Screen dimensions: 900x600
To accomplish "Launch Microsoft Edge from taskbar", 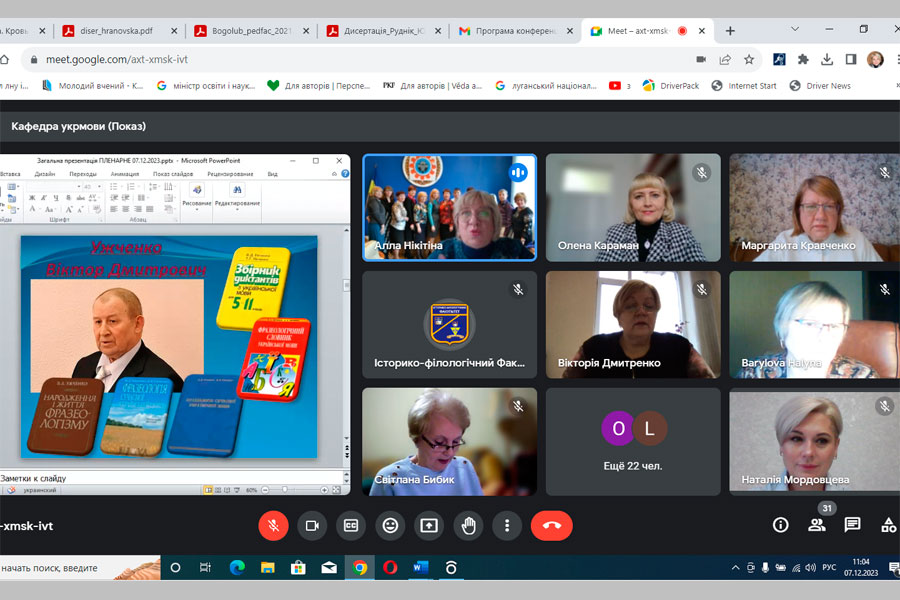I will tap(236, 567).
